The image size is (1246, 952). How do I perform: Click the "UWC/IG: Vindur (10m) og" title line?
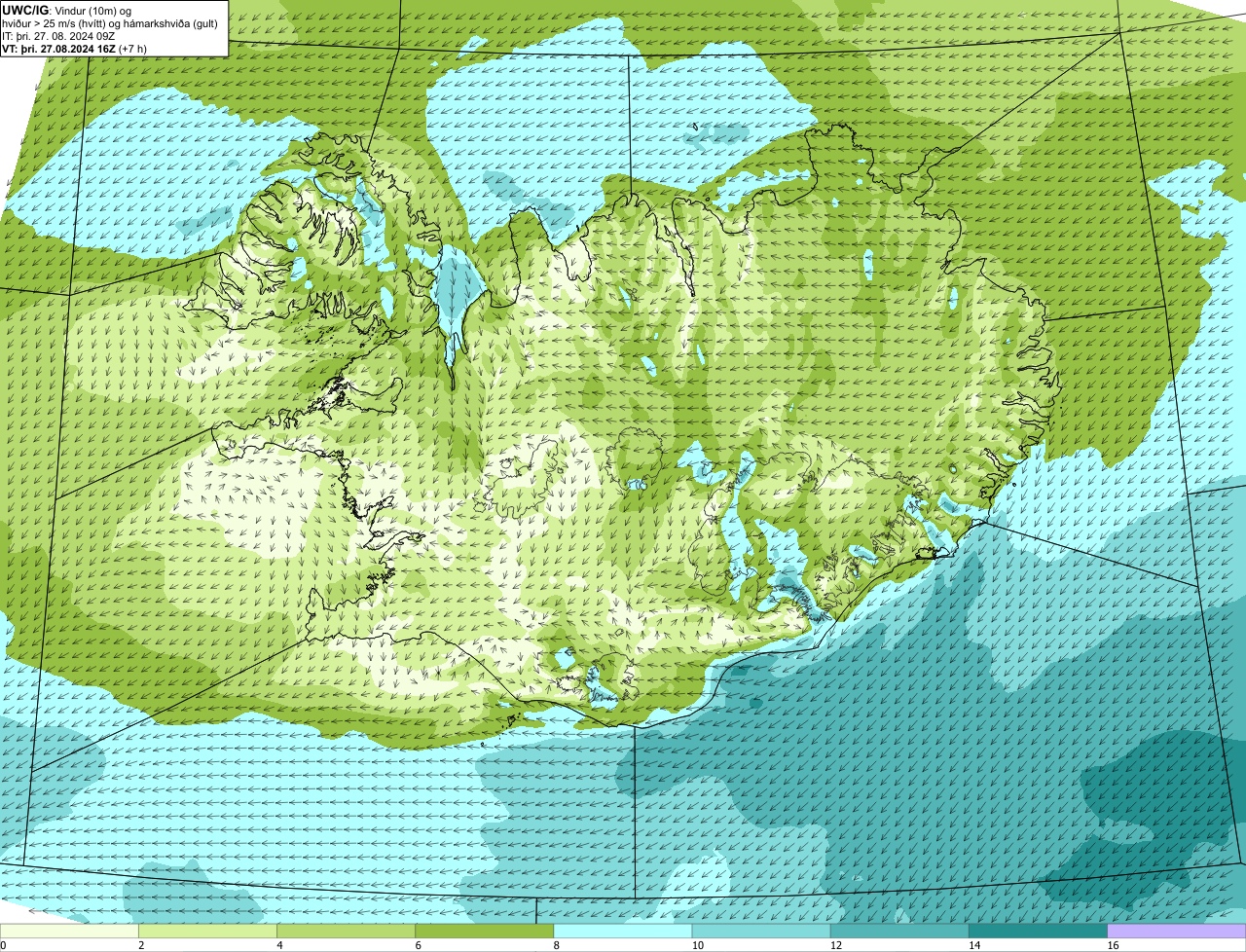point(66,11)
